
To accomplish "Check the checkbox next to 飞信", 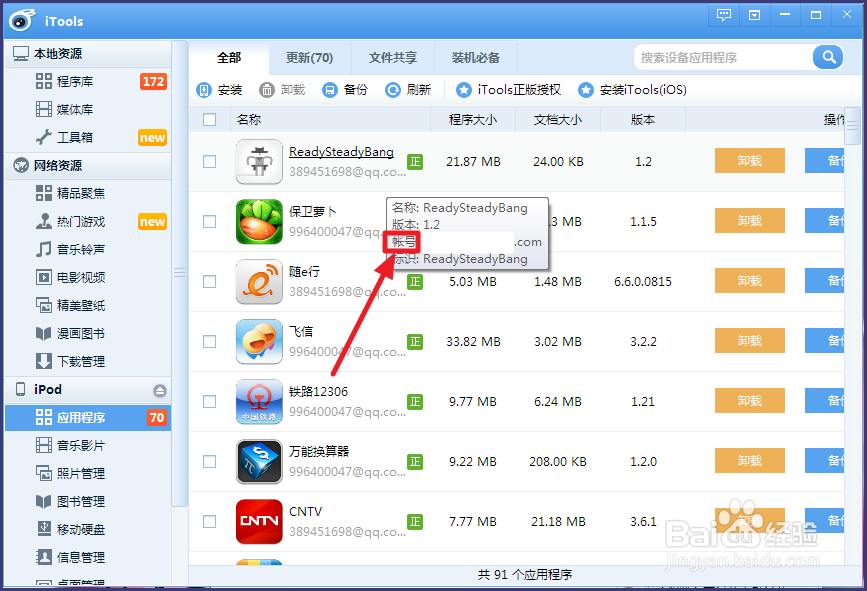I will 209,341.
